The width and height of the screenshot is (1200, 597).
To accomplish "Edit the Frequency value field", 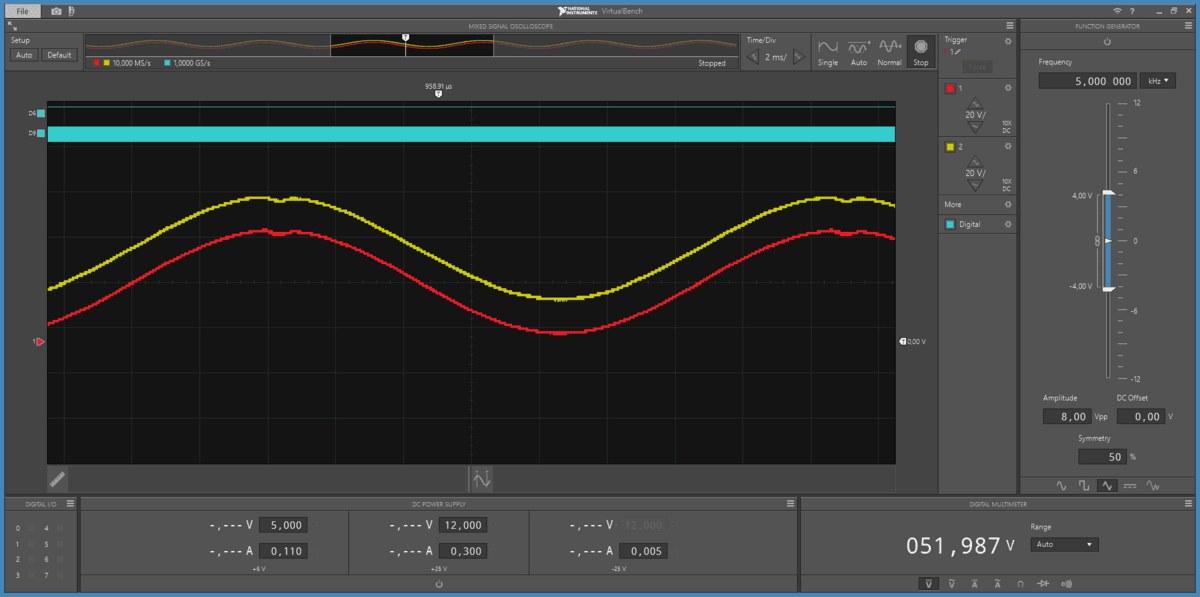I will tap(1087, 81).
